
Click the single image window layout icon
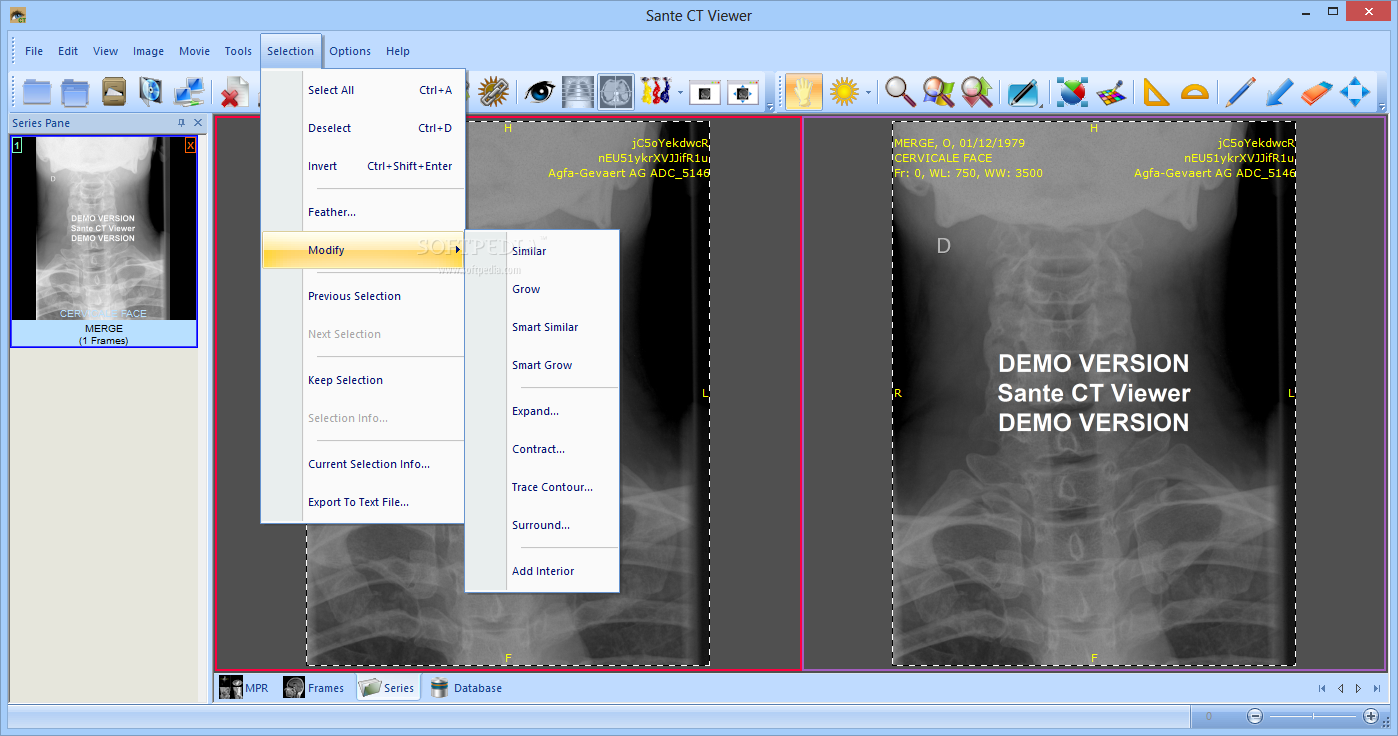(705, 93)
